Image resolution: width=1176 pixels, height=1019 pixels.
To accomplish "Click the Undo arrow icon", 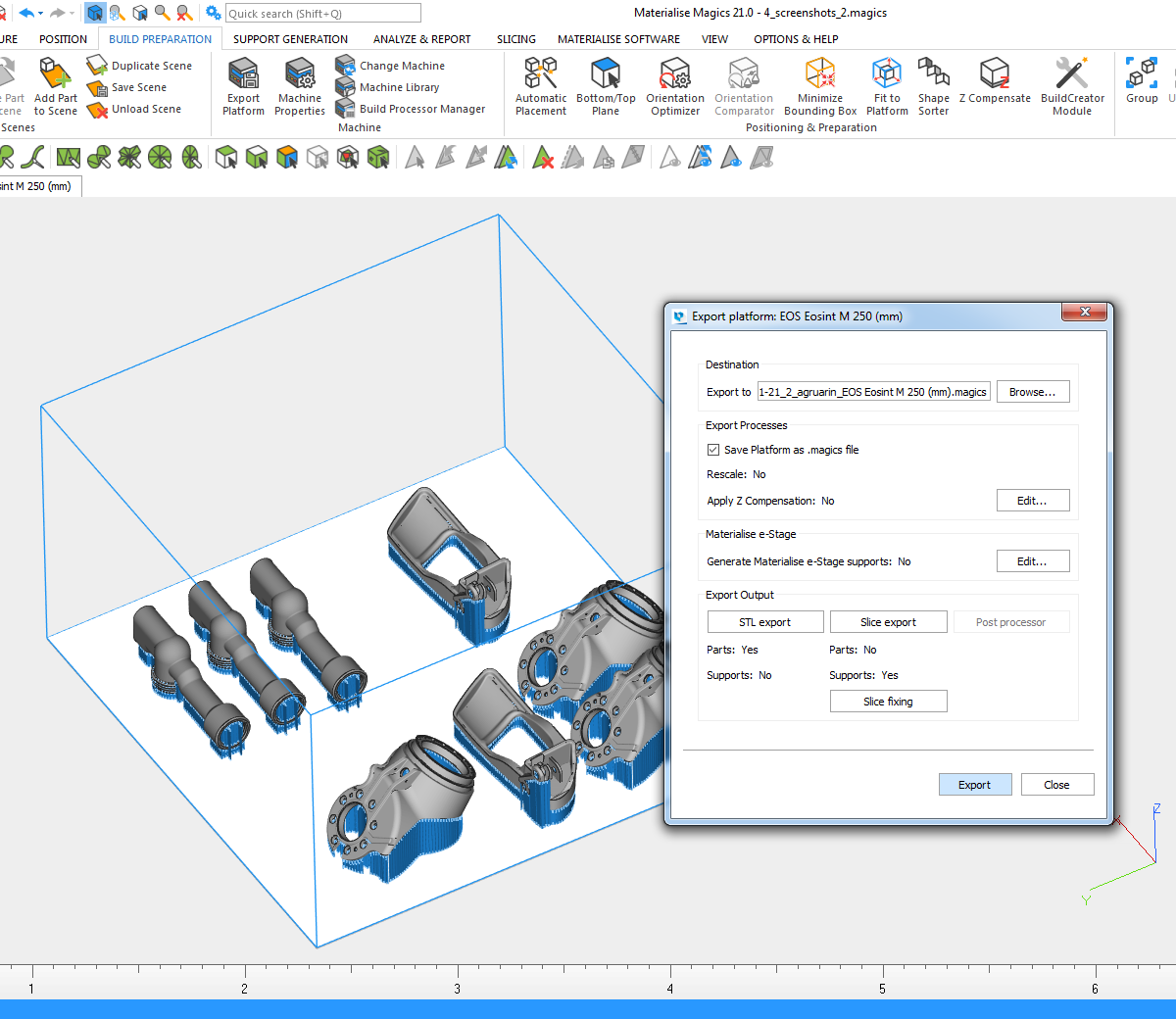I will (26, 13).
